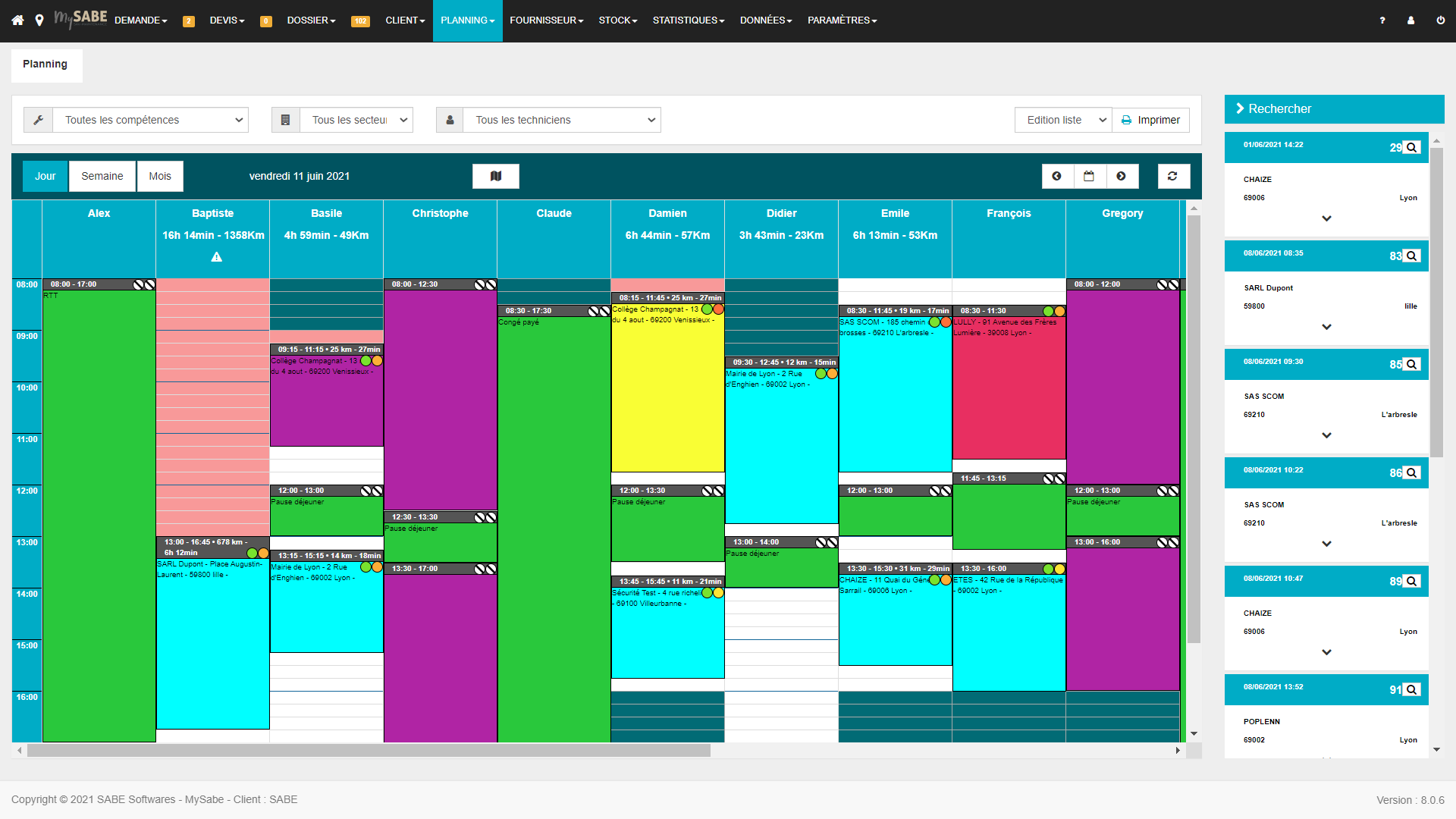Switch to the Jour view tab

[x=44, y=176]
